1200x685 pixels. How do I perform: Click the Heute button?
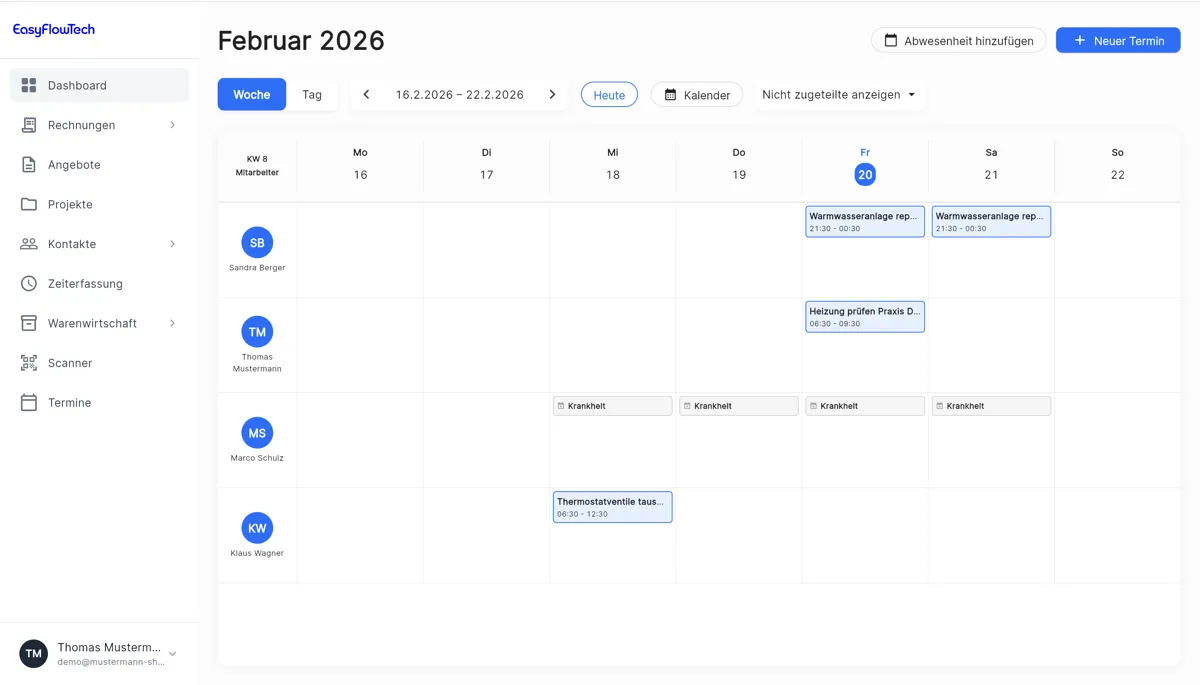(x=609, y=95)
